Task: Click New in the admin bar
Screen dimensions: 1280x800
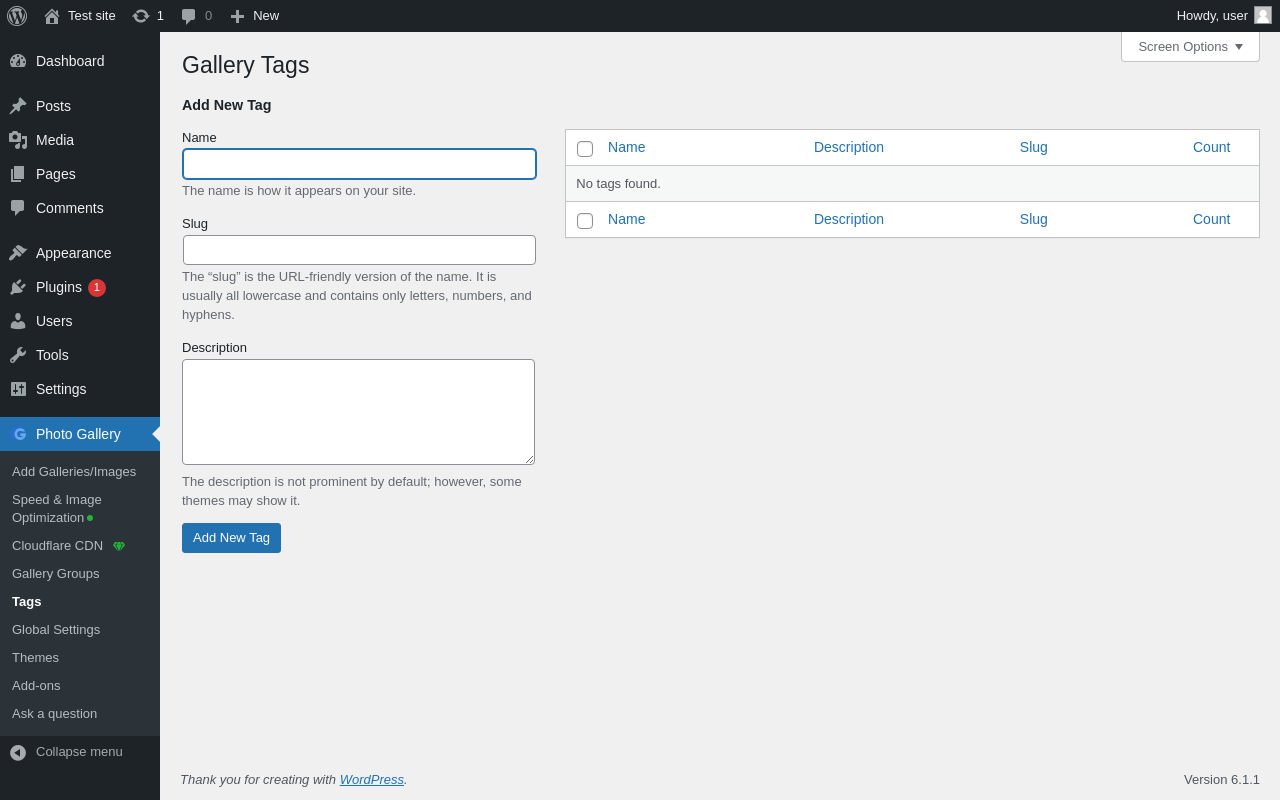Action: click(266, 16)
